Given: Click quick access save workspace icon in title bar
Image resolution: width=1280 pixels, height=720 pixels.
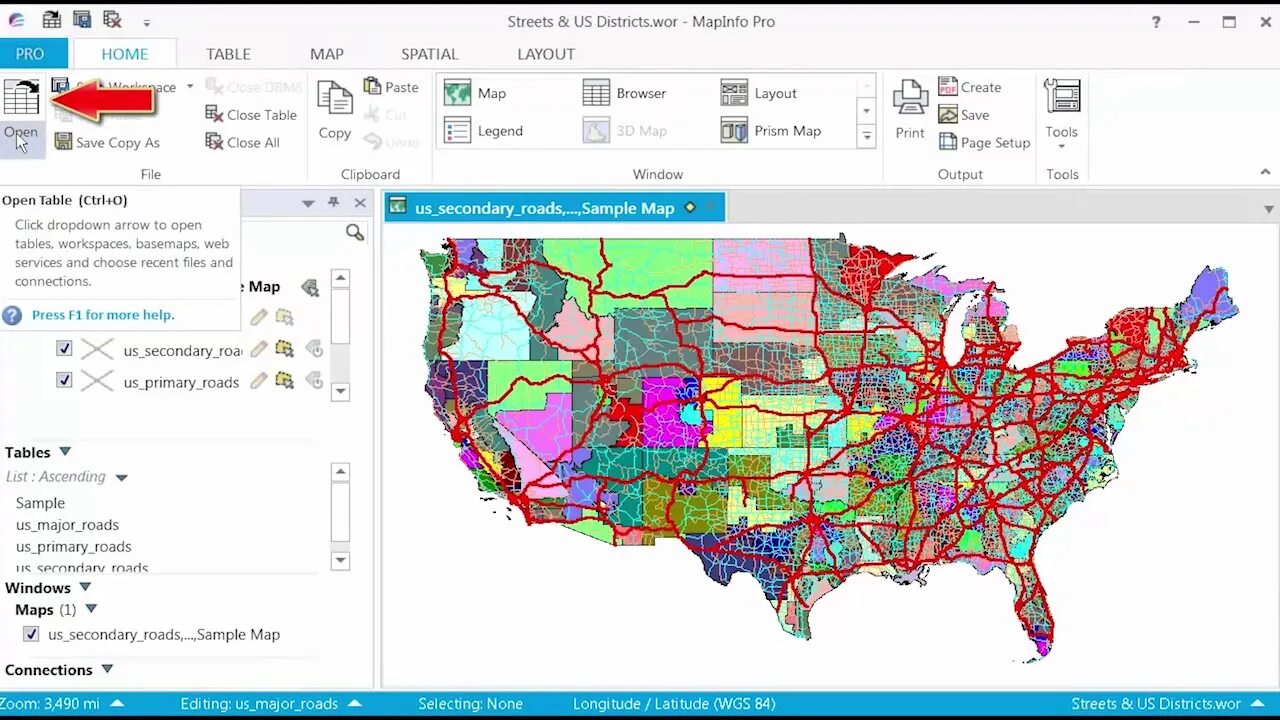Looking at the screenshot, I should [x=82, y=20].
